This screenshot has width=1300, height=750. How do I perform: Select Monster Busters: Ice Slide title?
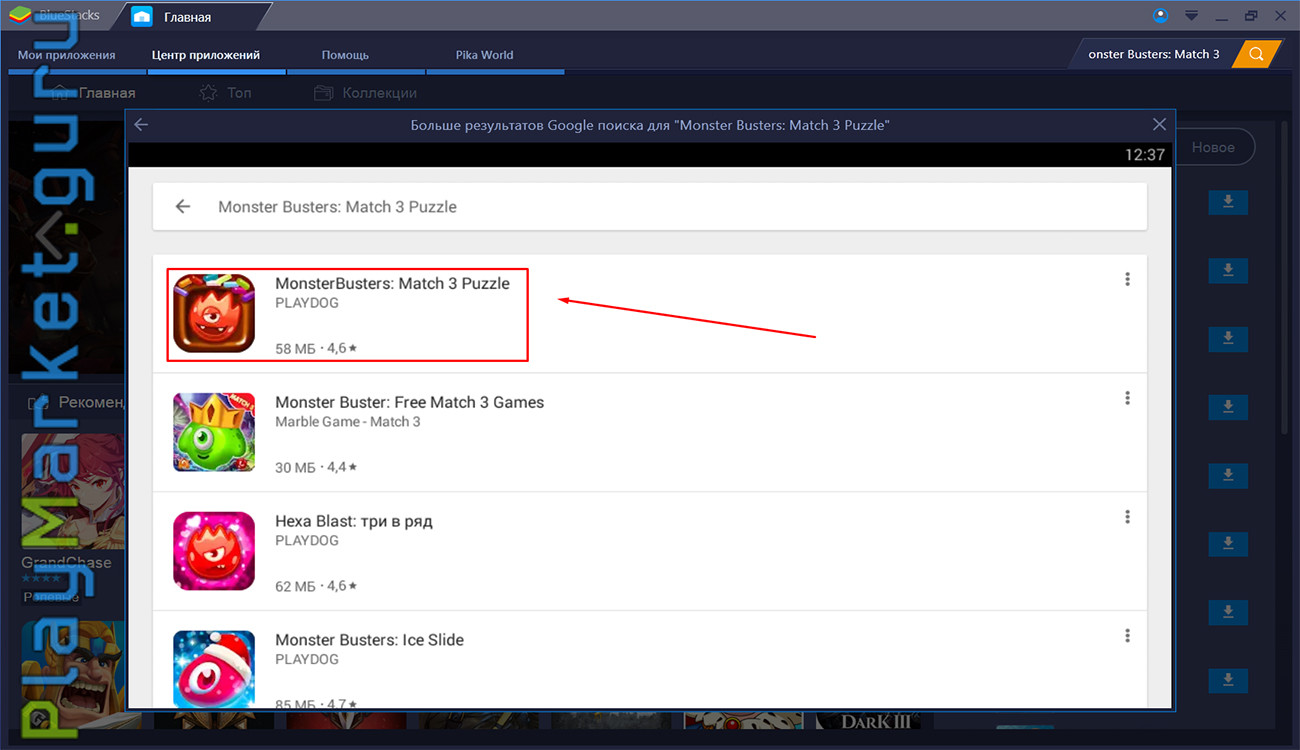[x=369, y=640]
